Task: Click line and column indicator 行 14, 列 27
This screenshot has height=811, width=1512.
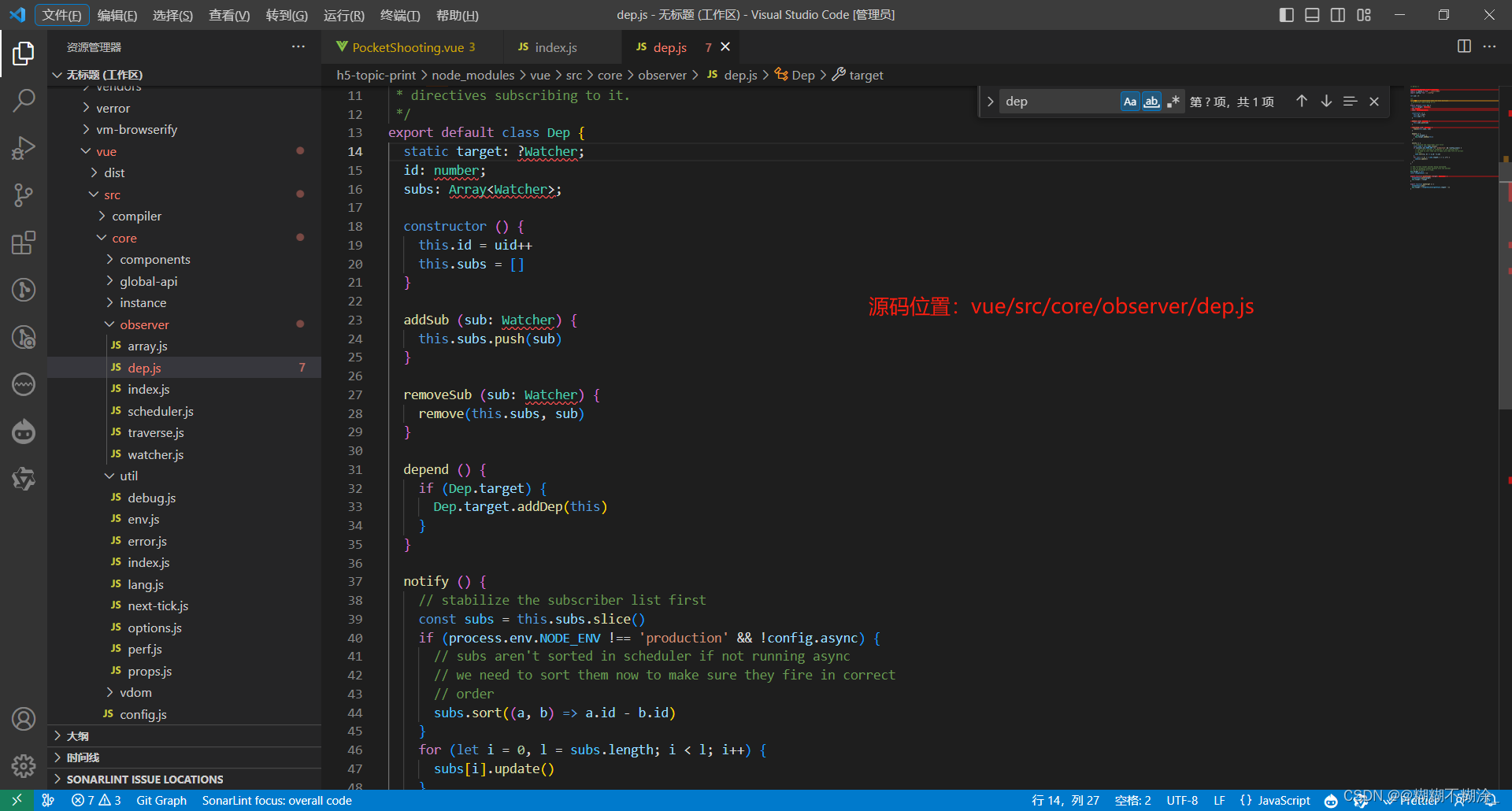Action: click(1065, 800)
